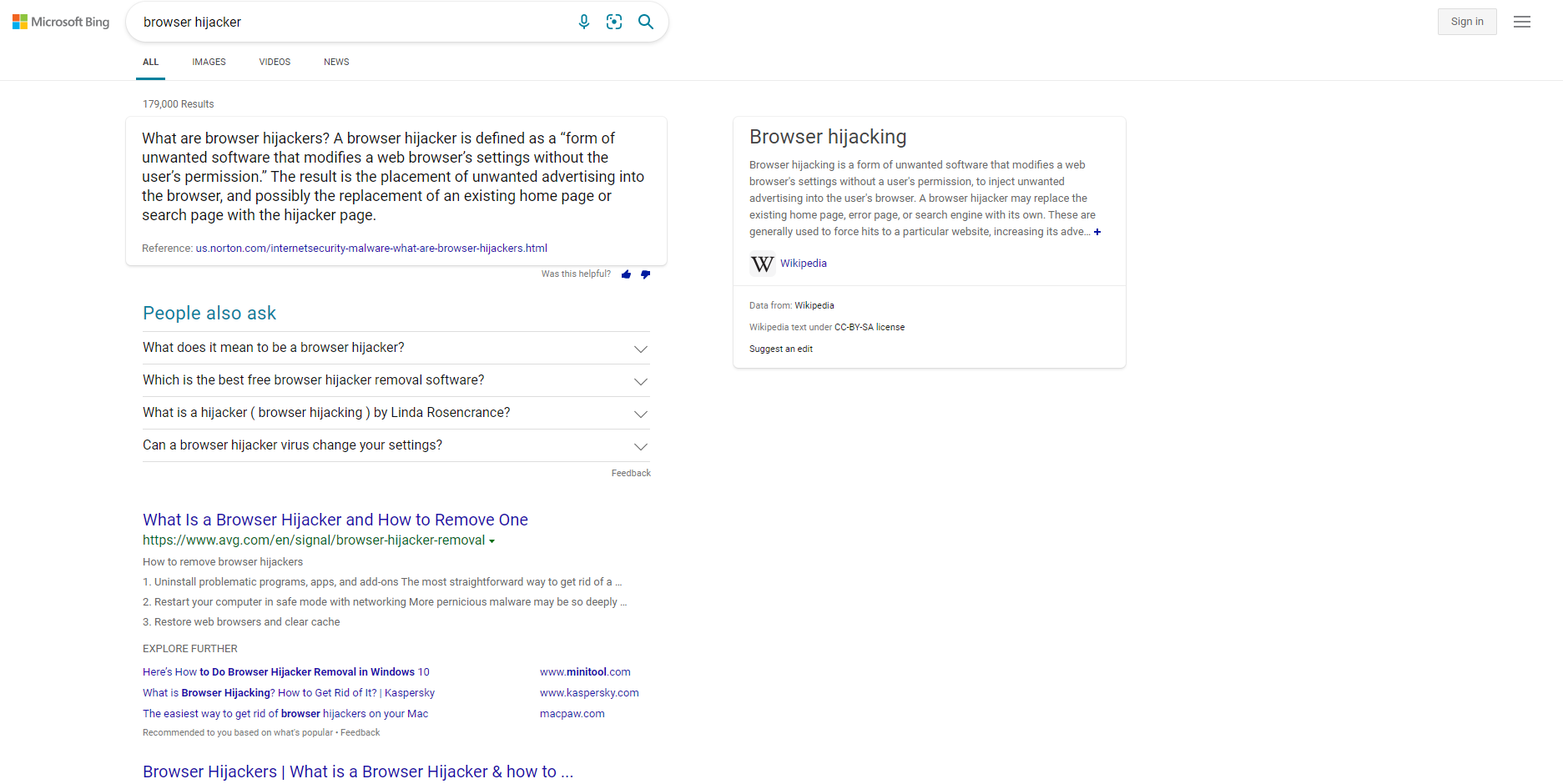The height and width of the screenshot is (784, 1563).
Task: Click "2. Restart your computer in safe mode" line
Action: click(x=385, y=602)
